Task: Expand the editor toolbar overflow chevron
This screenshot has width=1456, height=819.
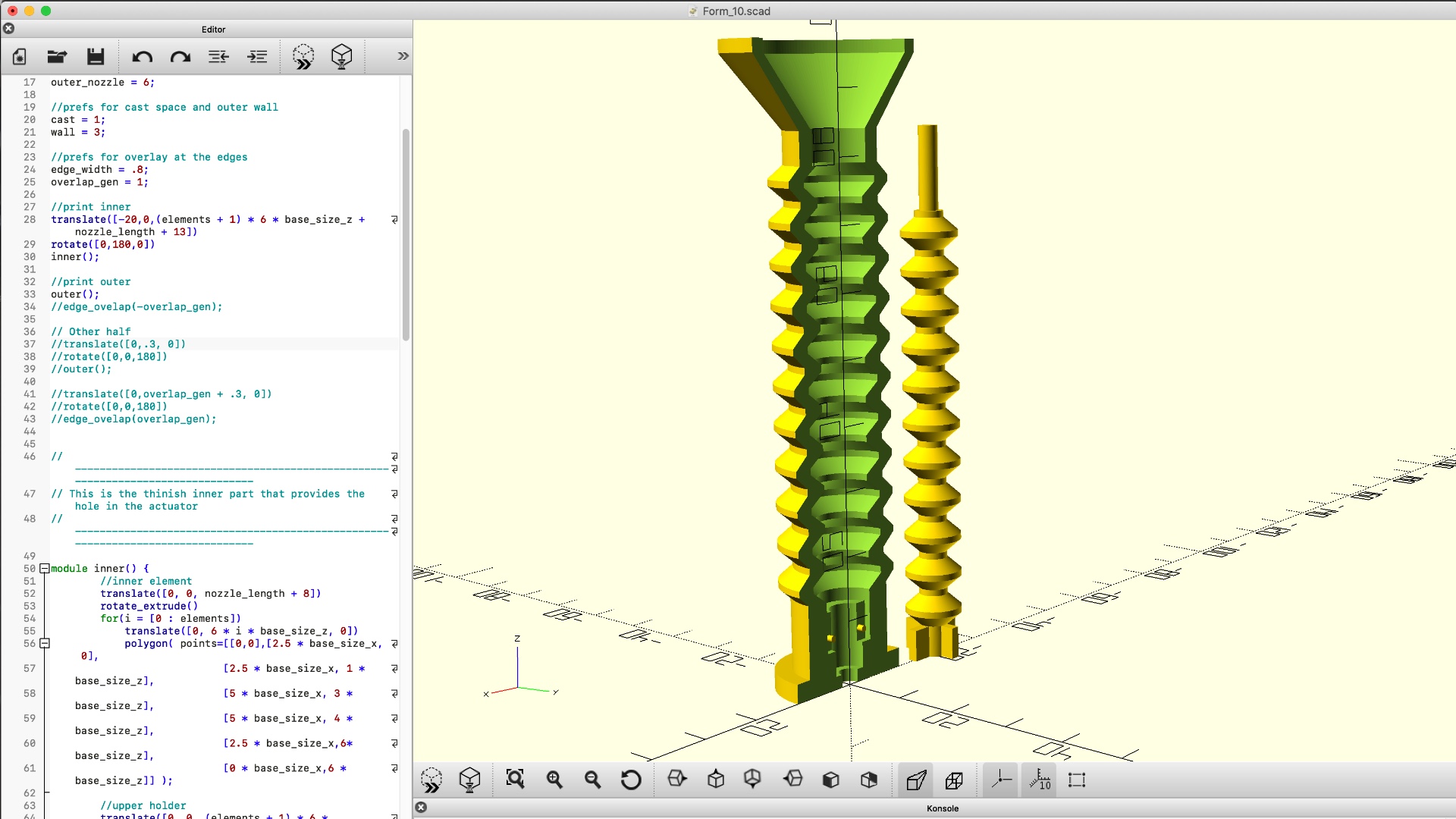Action: click(403, 56)
